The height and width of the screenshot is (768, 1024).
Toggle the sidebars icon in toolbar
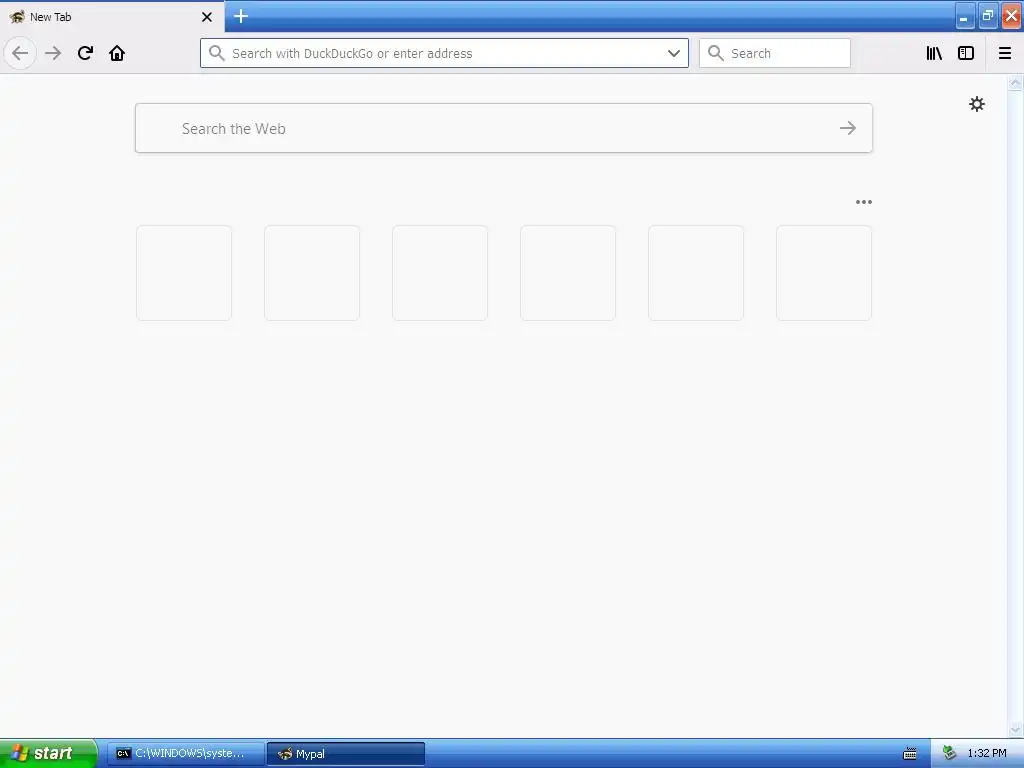[966, 53]
